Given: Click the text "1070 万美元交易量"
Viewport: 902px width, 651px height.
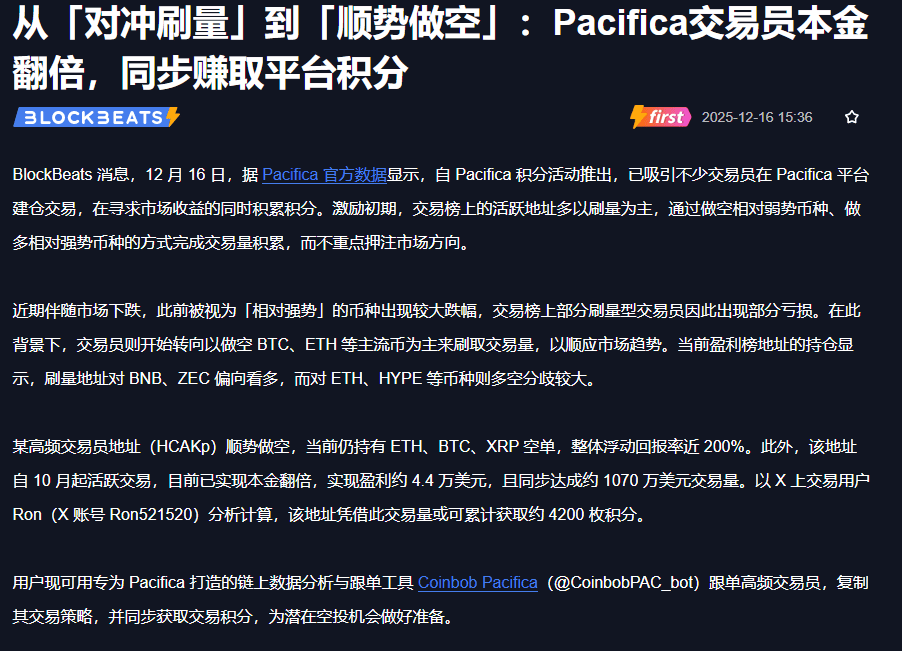Looking at the screenshot, I should pyautogui.click(x=670, y=481).
